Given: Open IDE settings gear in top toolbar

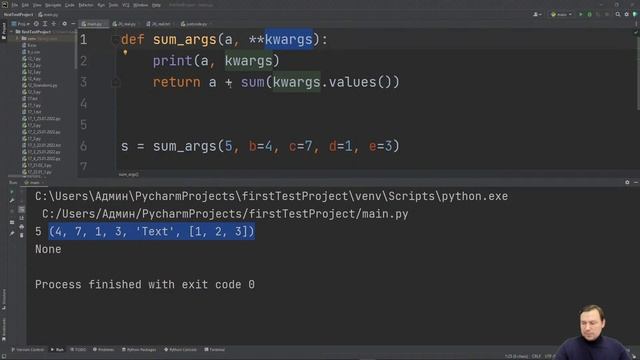Looking at the screenshot, I should [x=627, y=14].
